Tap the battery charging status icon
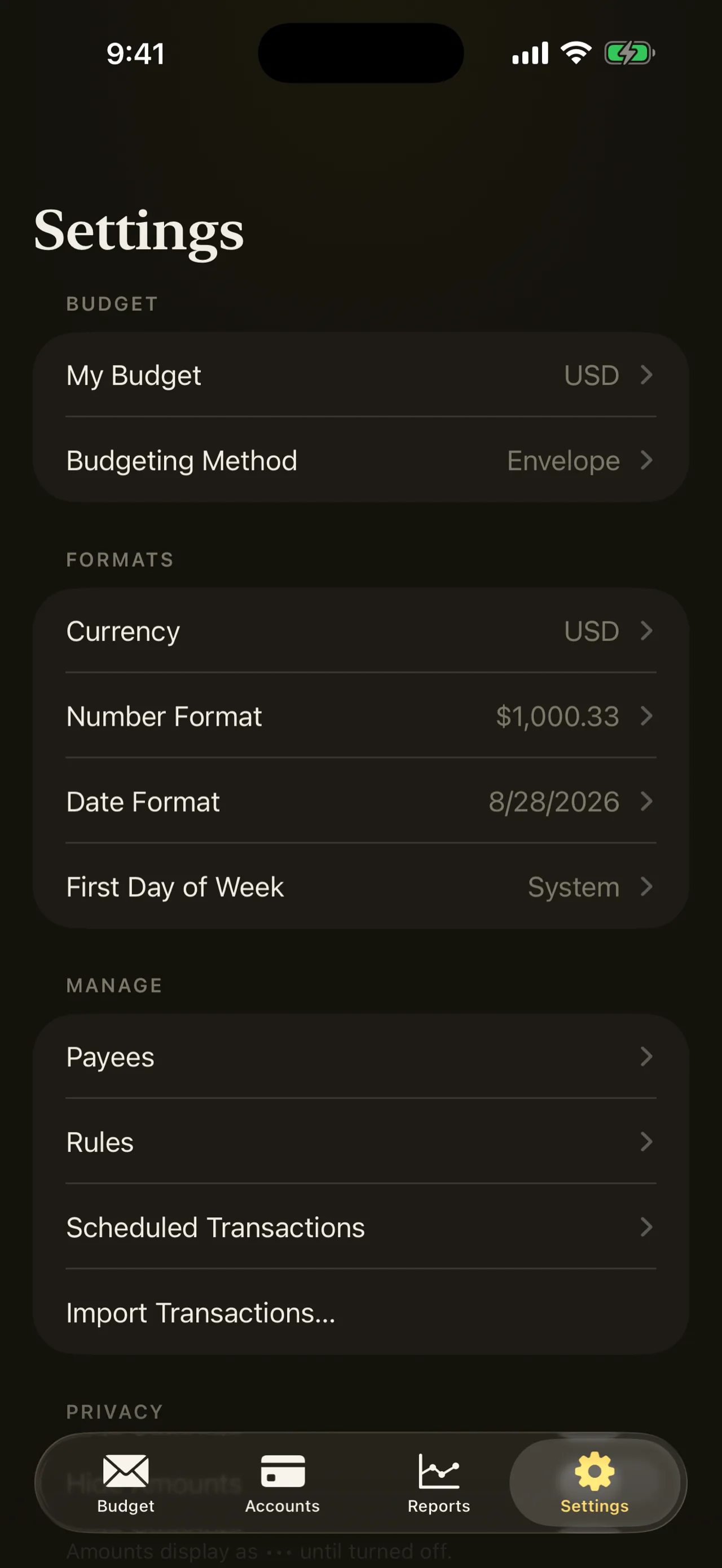 pyautogui.click(x=629, y=53)
